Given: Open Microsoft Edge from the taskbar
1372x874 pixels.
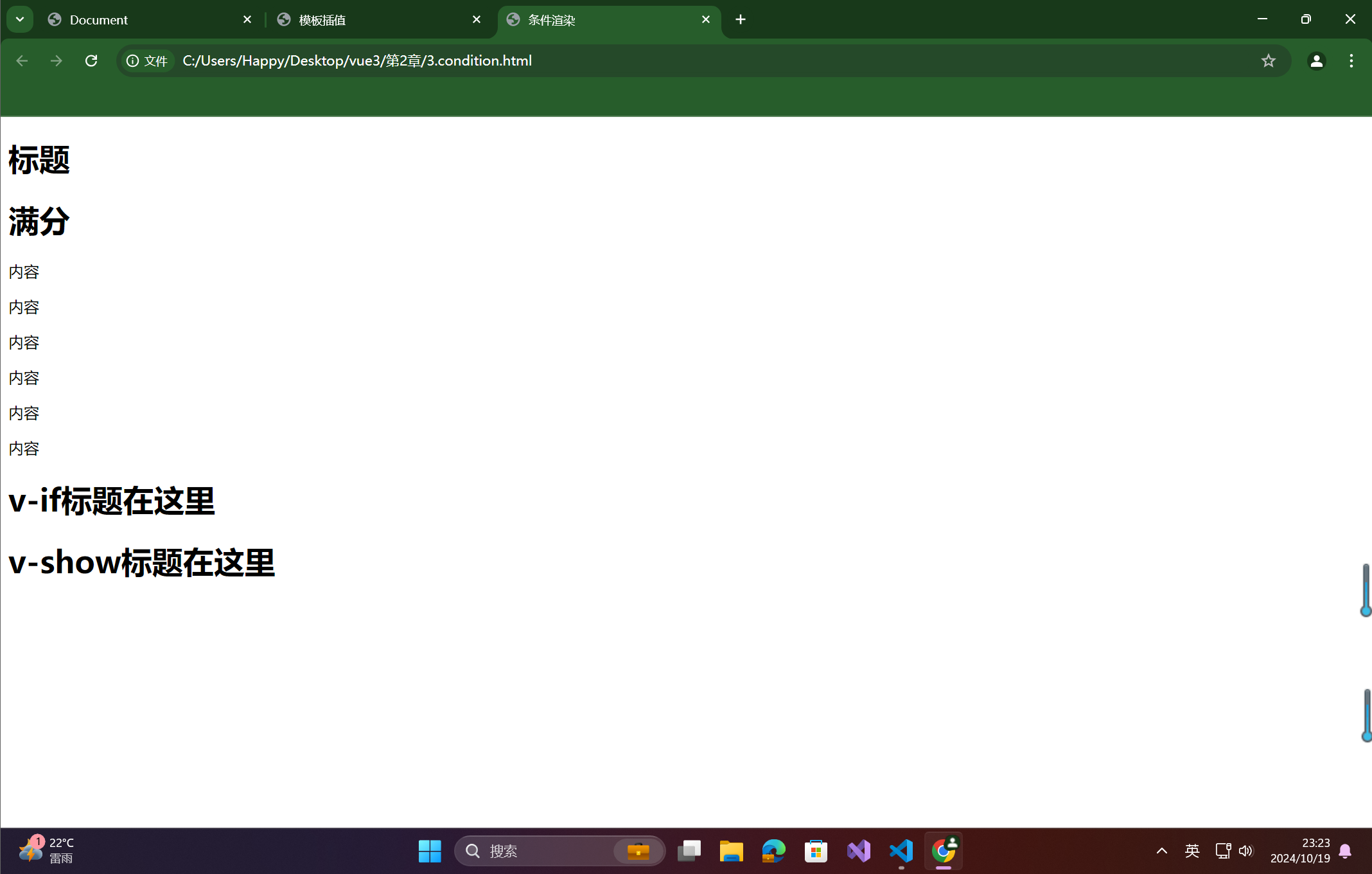Looking at the screenshot, I should pyautogui.click(x=773, y=850).
